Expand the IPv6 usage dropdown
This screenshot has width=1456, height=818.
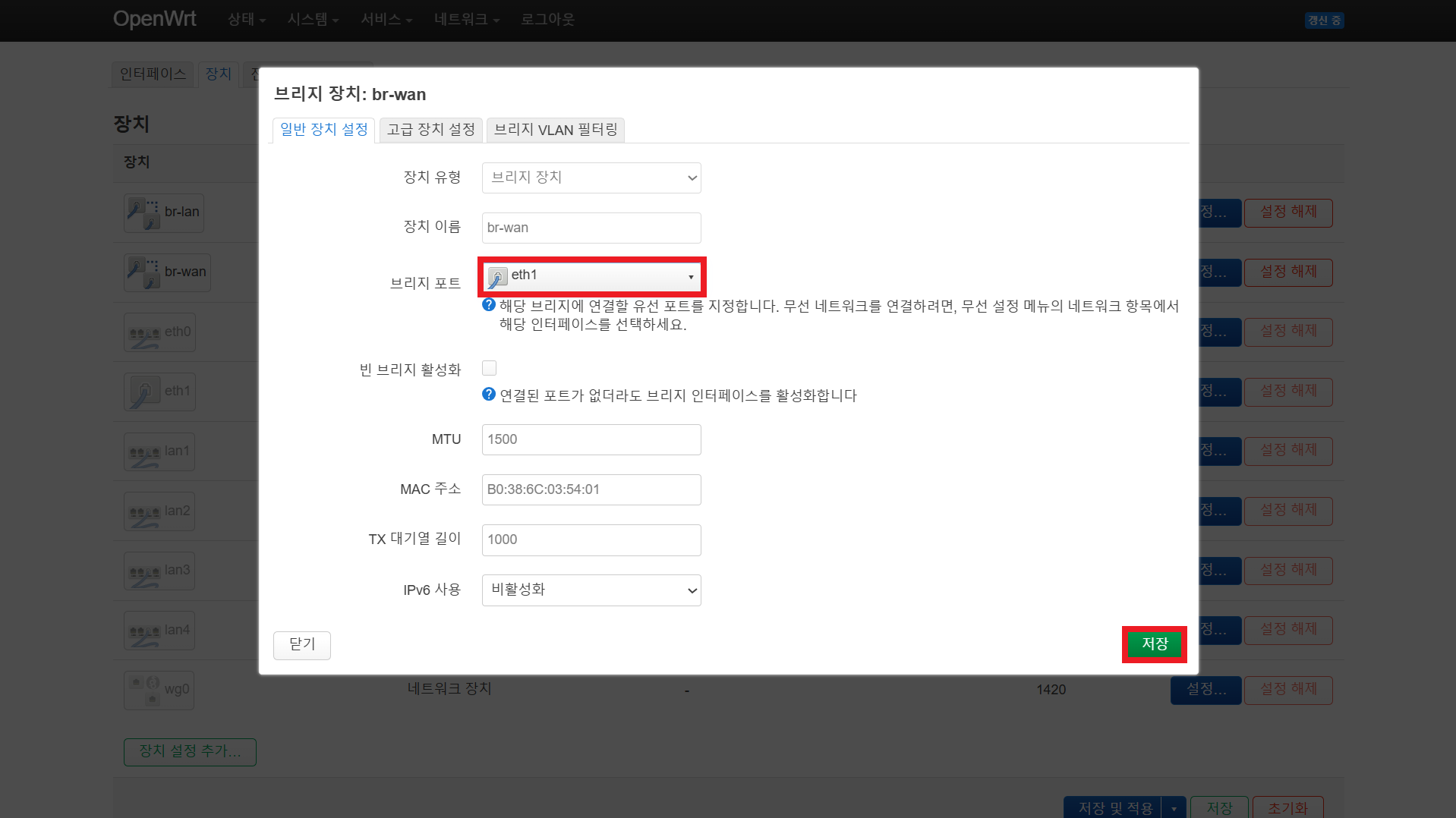[591, 590]
